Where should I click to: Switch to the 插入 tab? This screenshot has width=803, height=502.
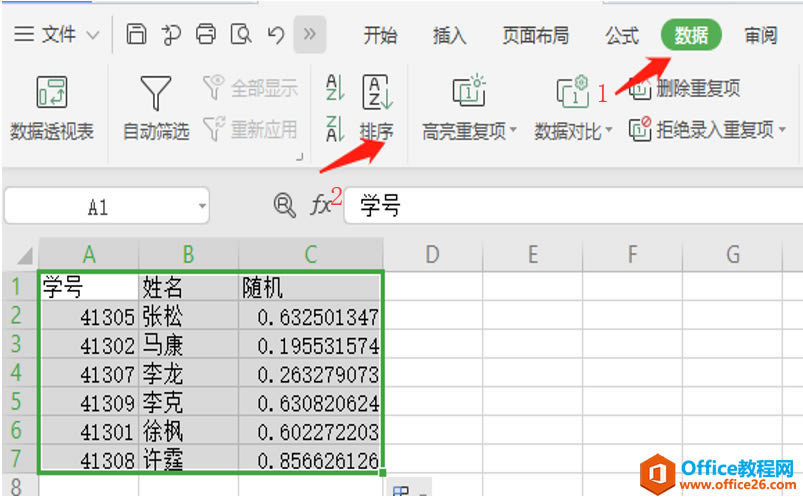pyautogui.click(x=449, y=35)
